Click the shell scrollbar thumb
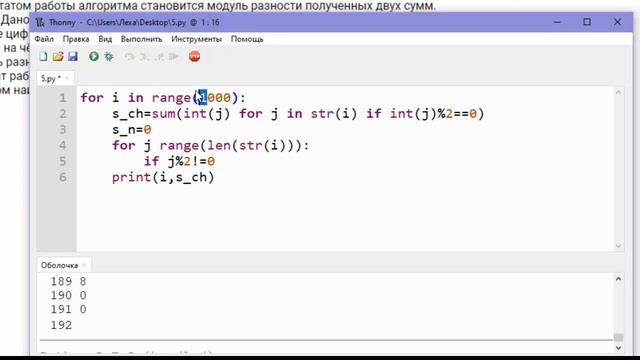Image resolution: width=640 pixels, height=360 pixels. pos(618,337)
